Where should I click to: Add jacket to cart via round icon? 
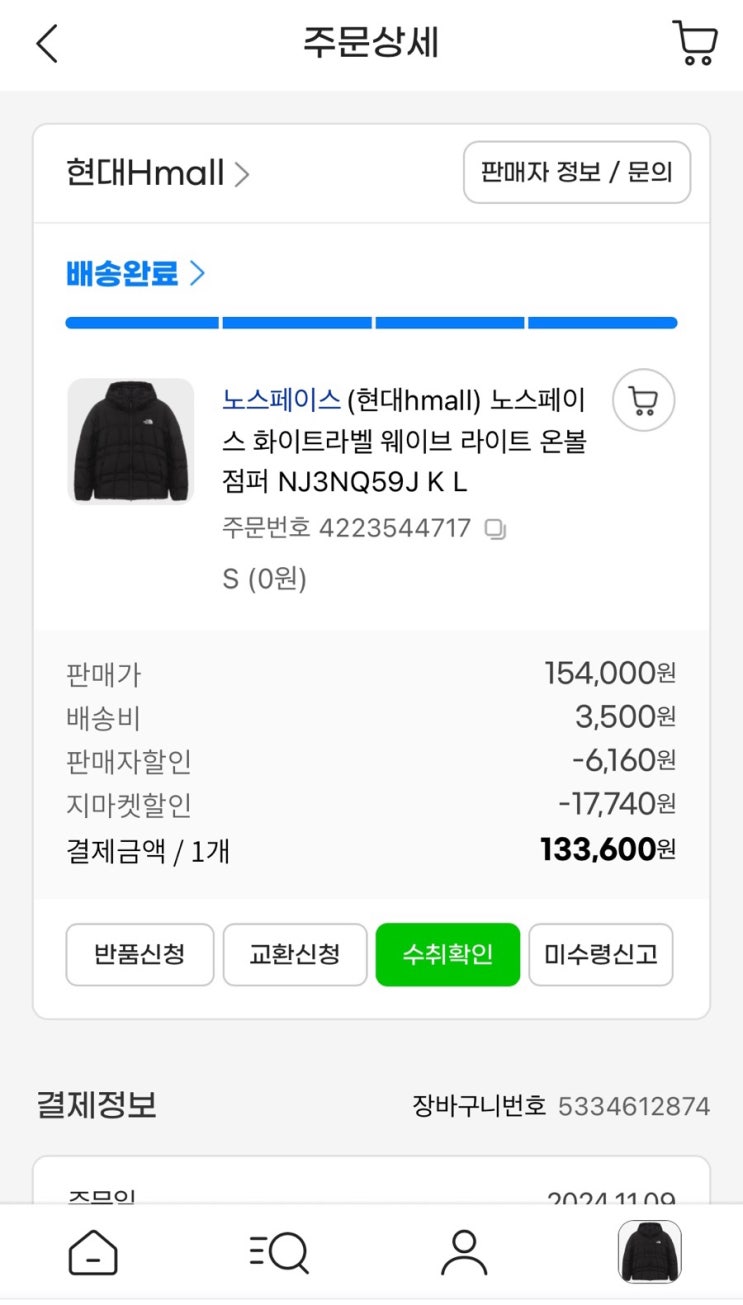(x=643, y=401)
